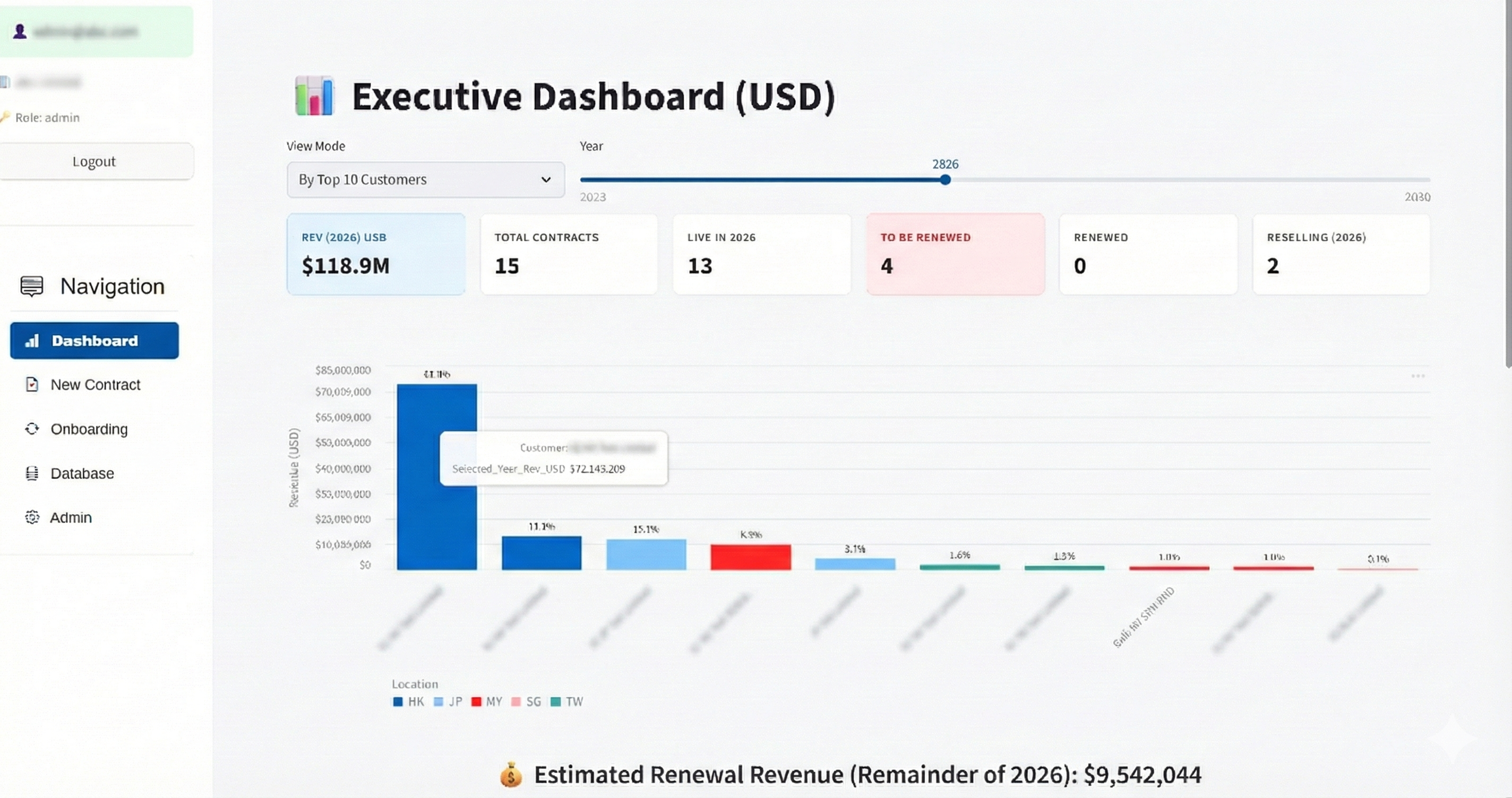
Task: Open the chart ellipsis options menu
Action: (x=1420, y=376)
